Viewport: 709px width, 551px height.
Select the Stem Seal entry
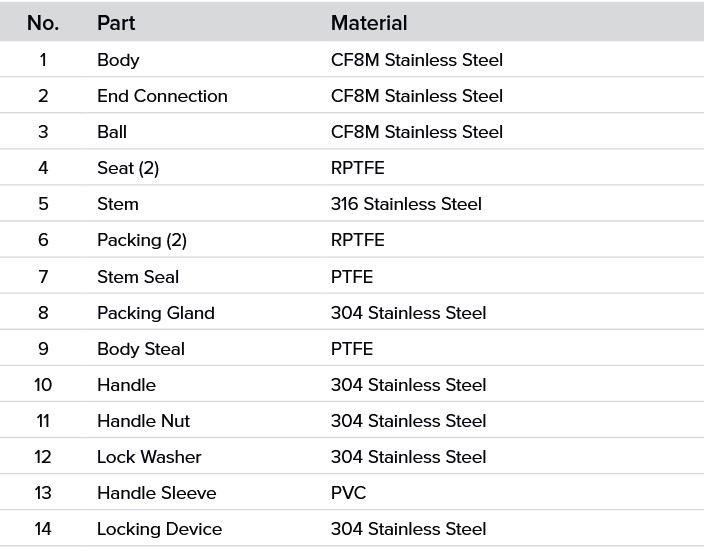coord(138,277)
